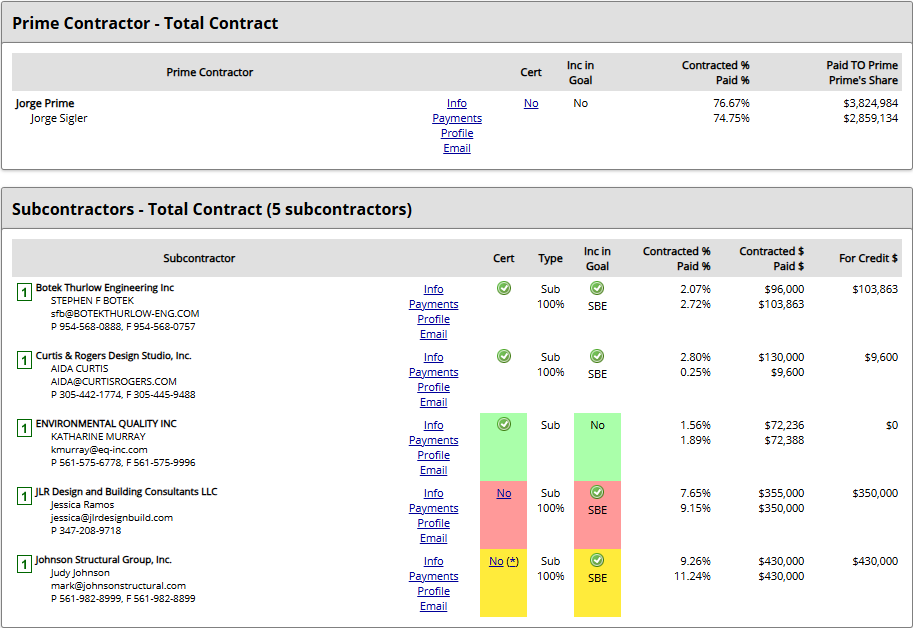
Task: Expand tier box for Curtis & Rogers Design Studio
Action: [24, 360]
